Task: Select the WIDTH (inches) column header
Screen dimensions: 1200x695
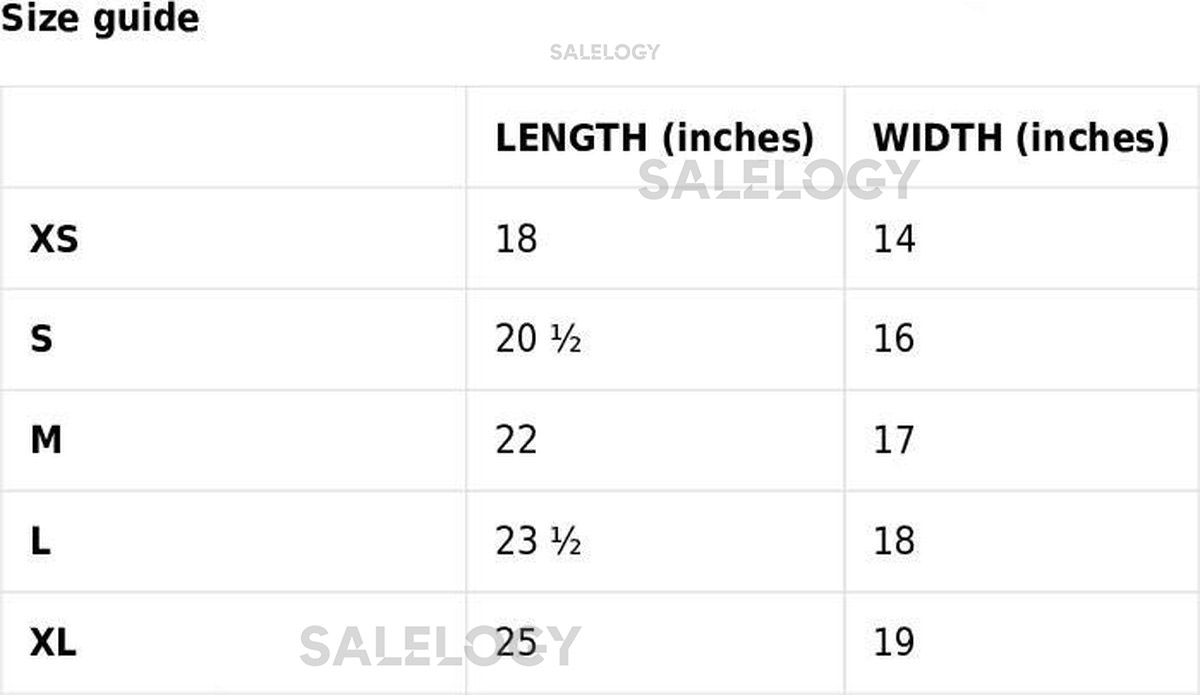Action: pos(1020,138)
